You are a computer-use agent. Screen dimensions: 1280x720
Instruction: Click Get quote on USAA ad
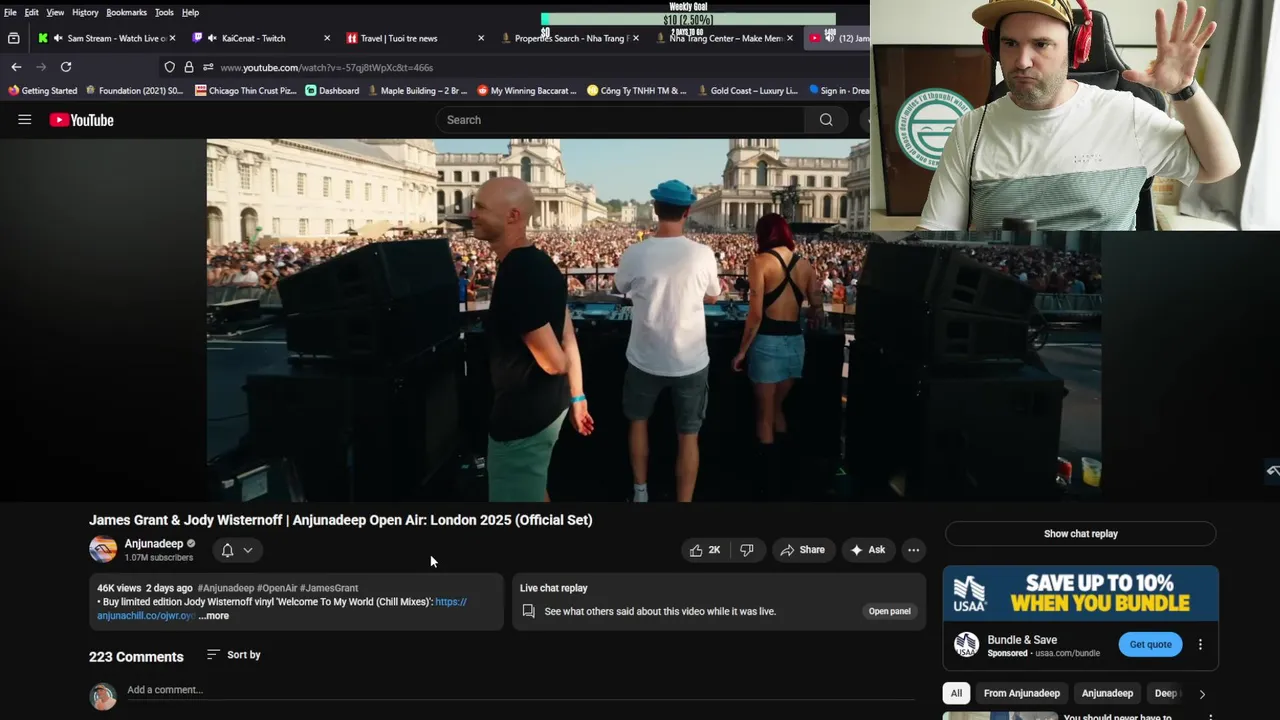tap(1151, 645)
